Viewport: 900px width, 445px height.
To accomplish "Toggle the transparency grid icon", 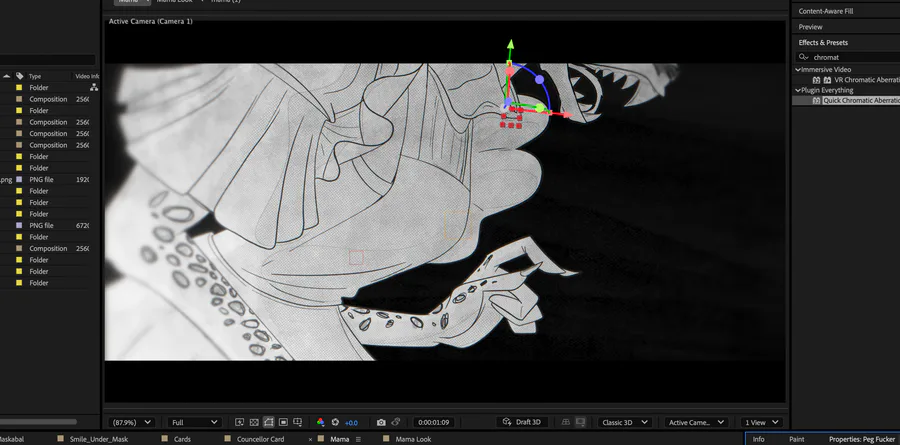I will coord(254,422).
